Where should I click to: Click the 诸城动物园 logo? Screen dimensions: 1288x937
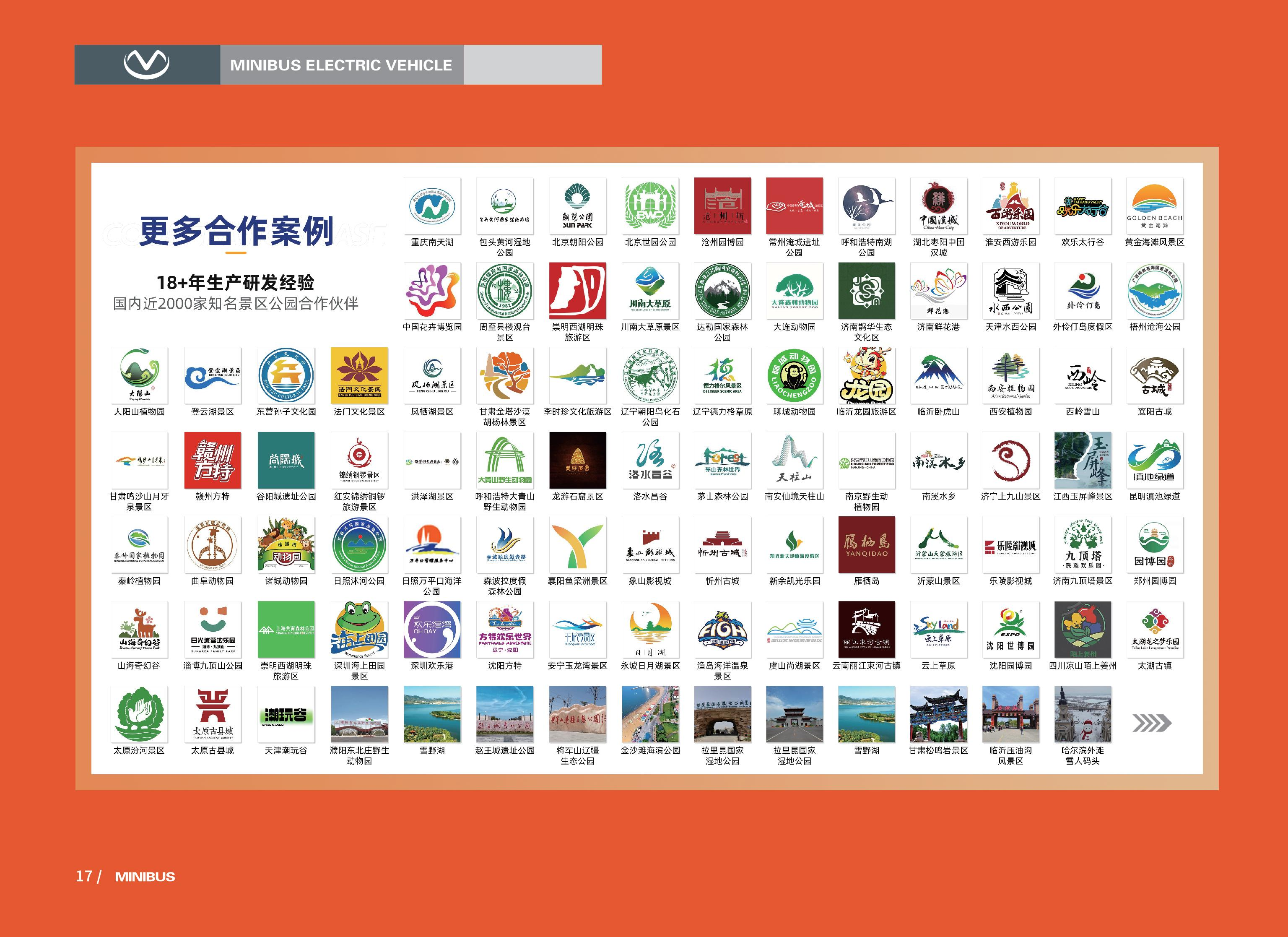point(286,545)
